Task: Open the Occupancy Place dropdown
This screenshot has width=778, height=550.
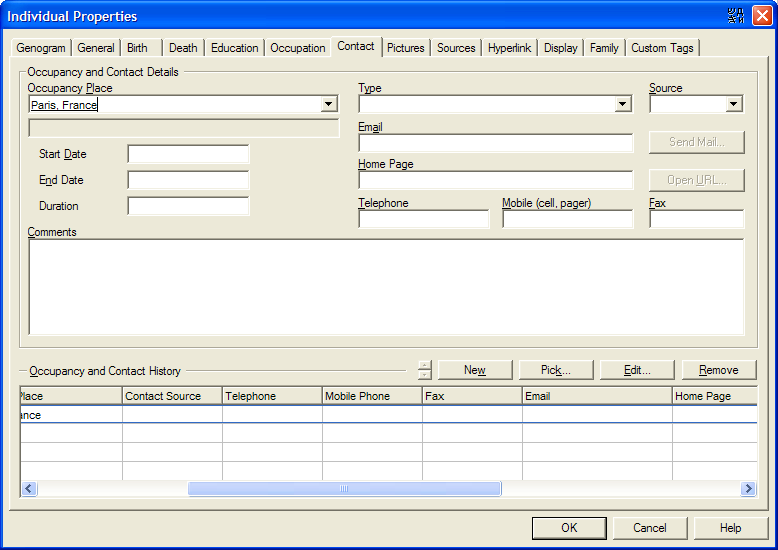Action: (329, 104)
